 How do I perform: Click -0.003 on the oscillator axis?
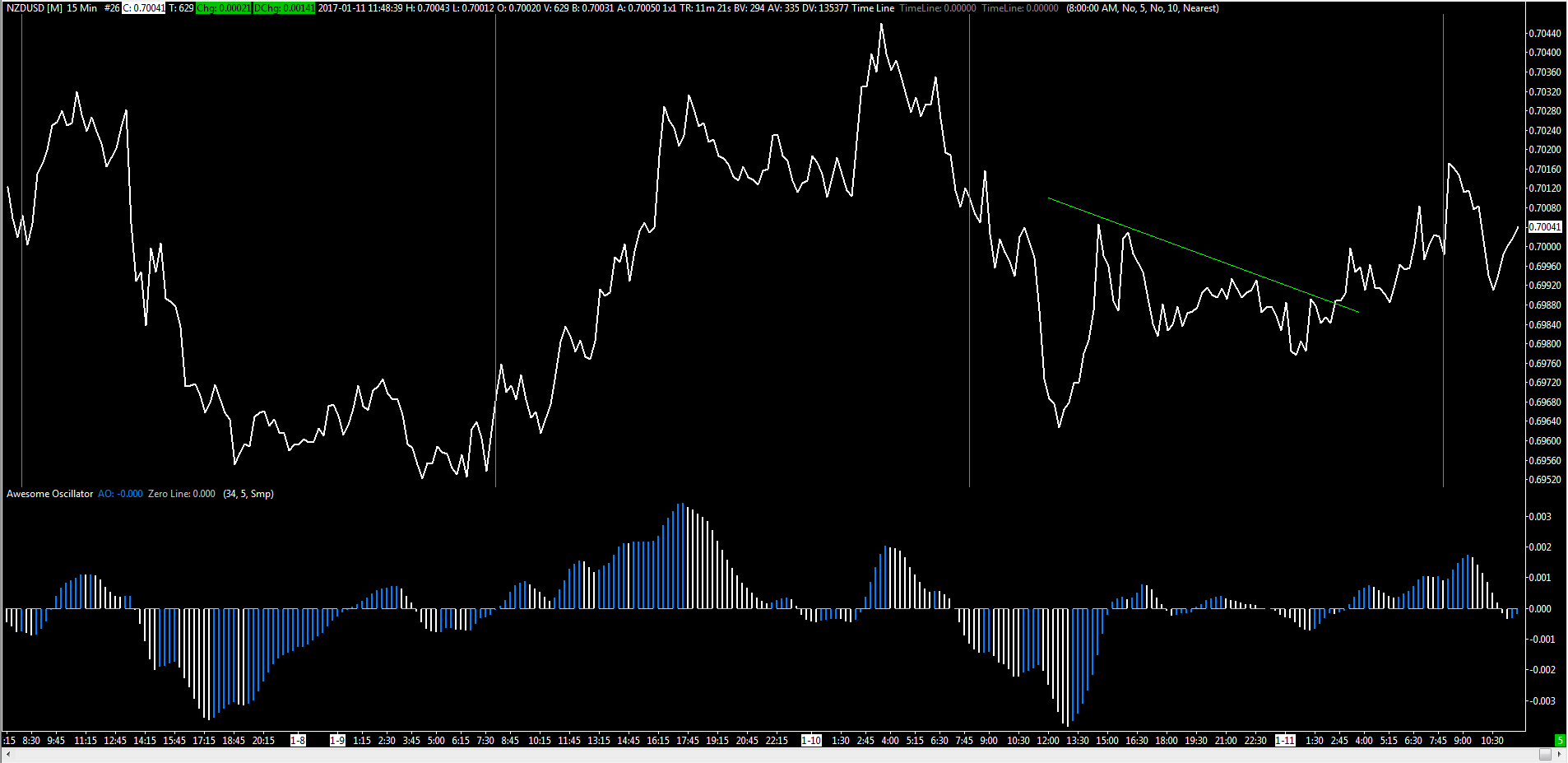(x=1542, y=701)
